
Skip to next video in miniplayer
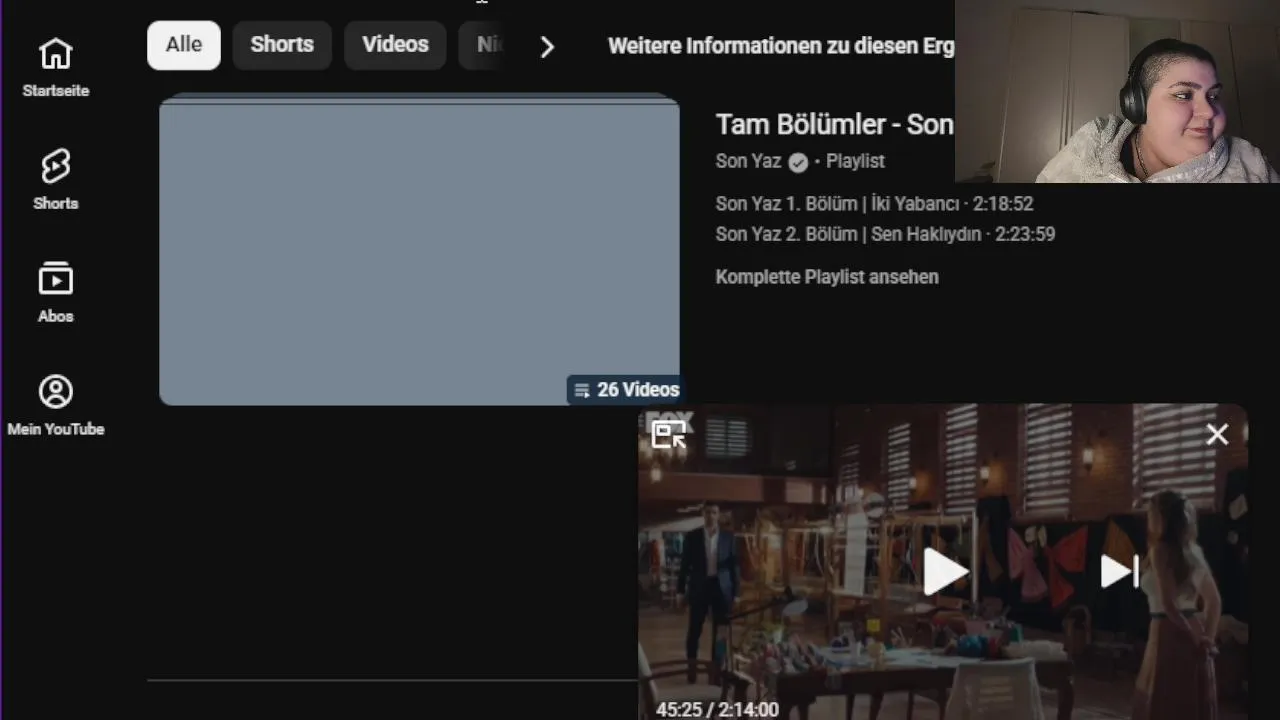pyautogui.click(x=1119, y=571)
